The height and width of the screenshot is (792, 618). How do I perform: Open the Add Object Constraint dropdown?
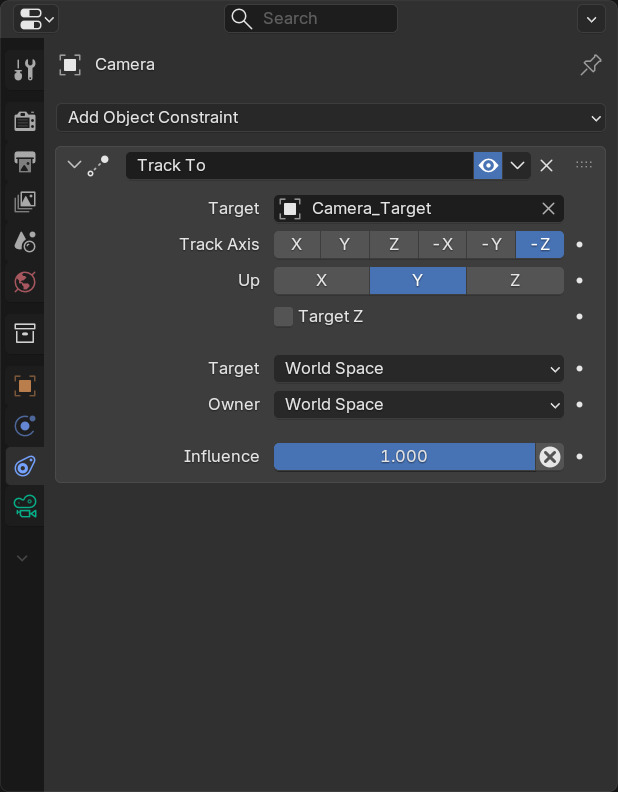[331, 118]
